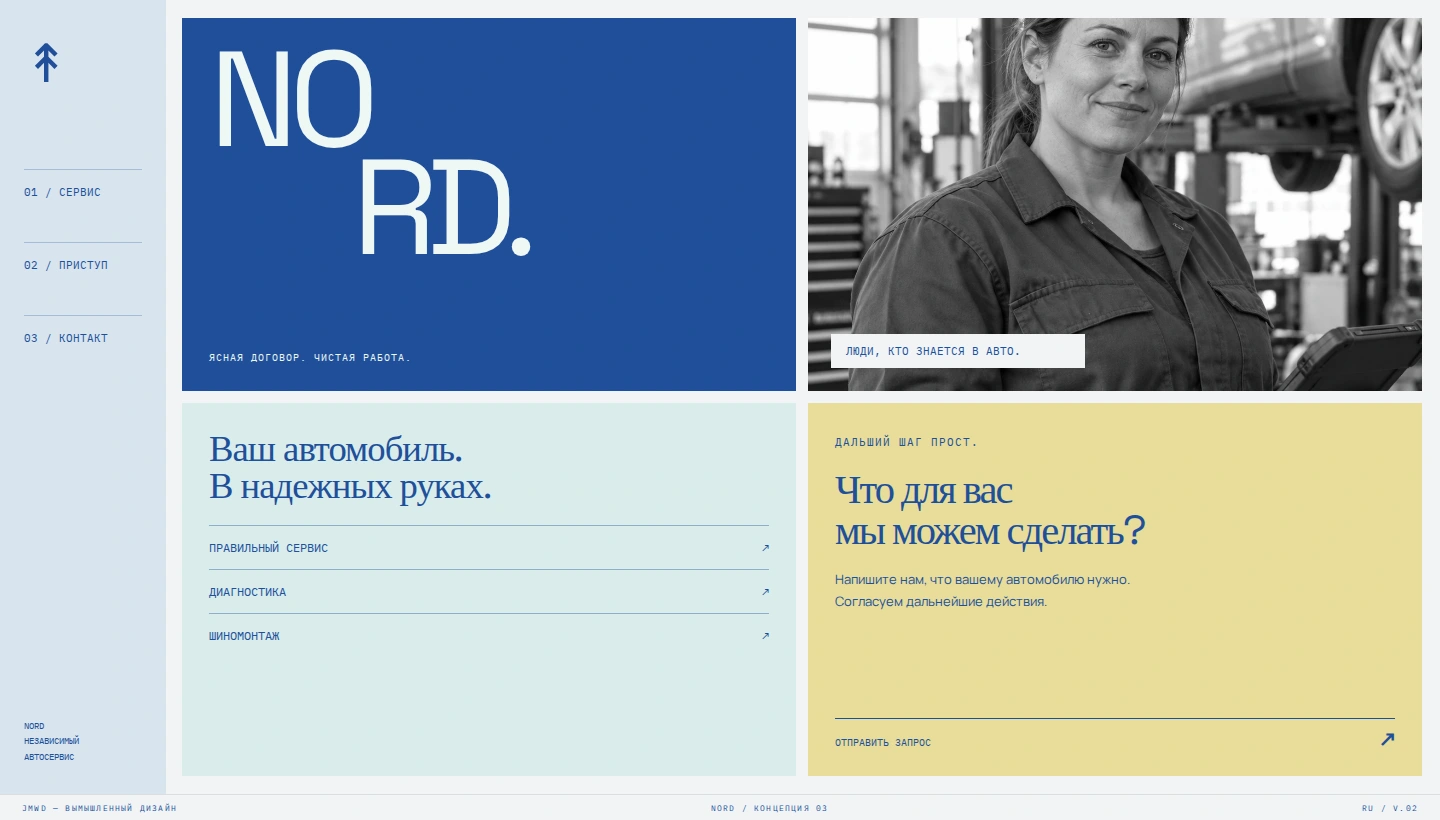Click label ДАЛЬШИЙ ШАГ ПРОСТ.
Image resolution: width=1440 pixels, height=820 pixels.
[906, 442]
